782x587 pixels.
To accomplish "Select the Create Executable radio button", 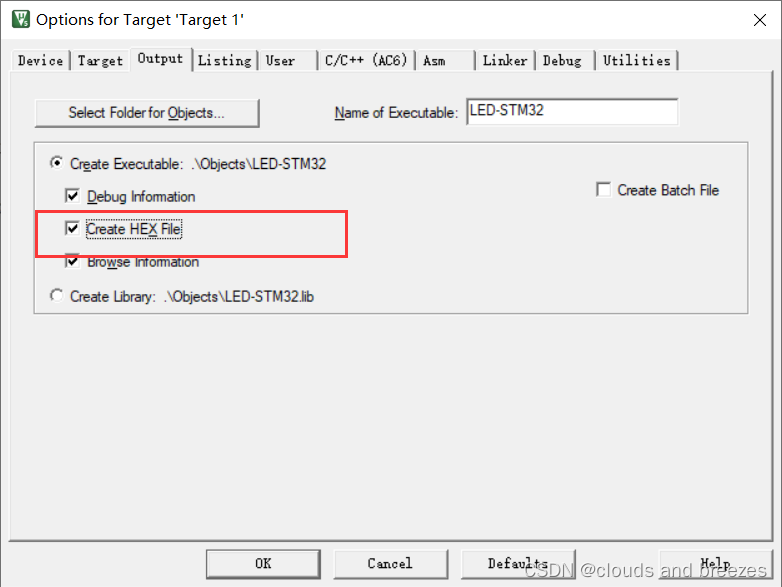I will tap(56, 163).
